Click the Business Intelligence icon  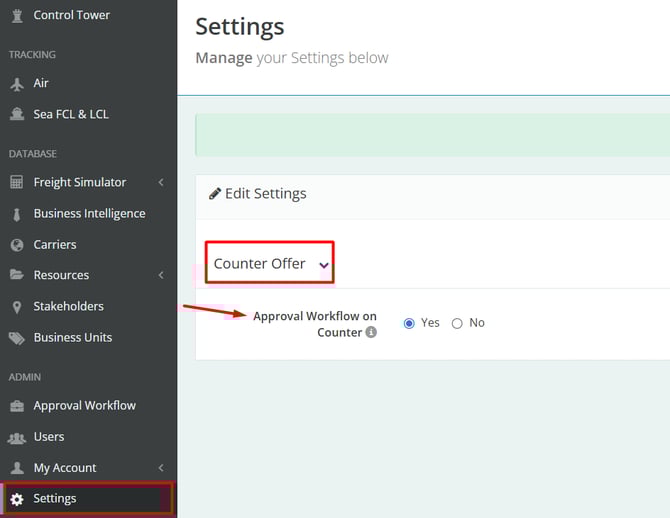[16, 213]
